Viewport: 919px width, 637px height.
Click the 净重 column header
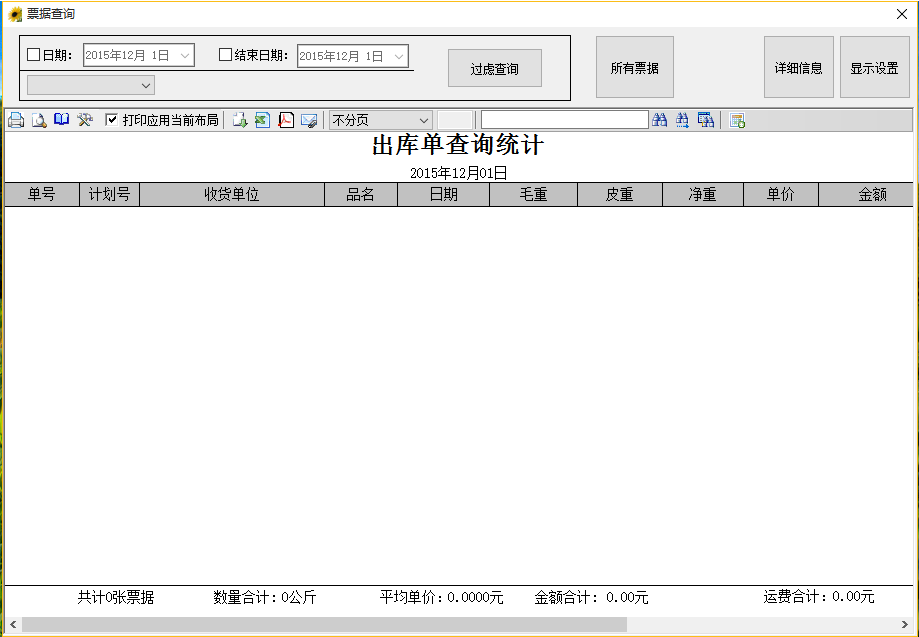[x=703, y=195]
